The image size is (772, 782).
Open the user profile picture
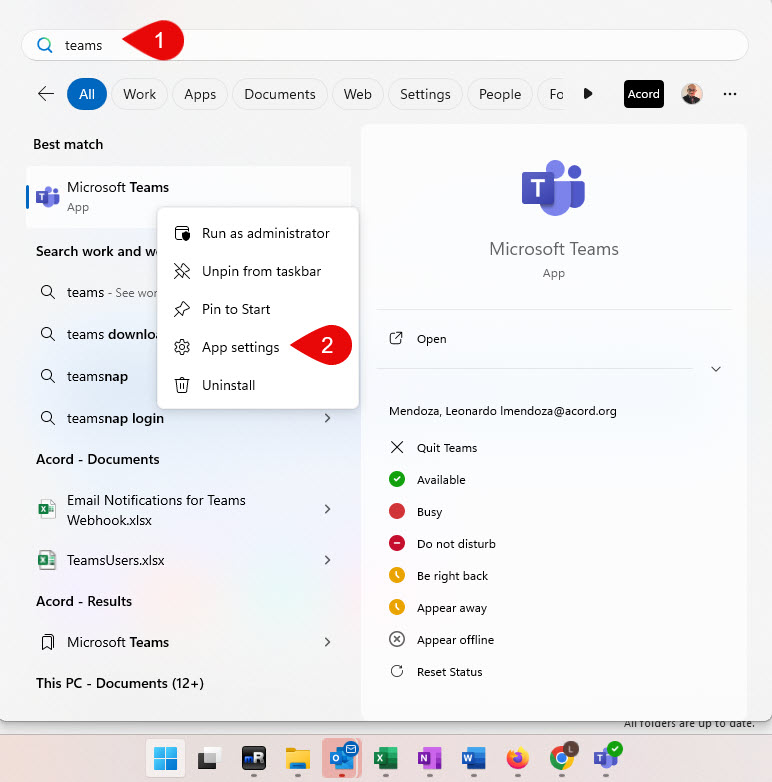point(691,94)
